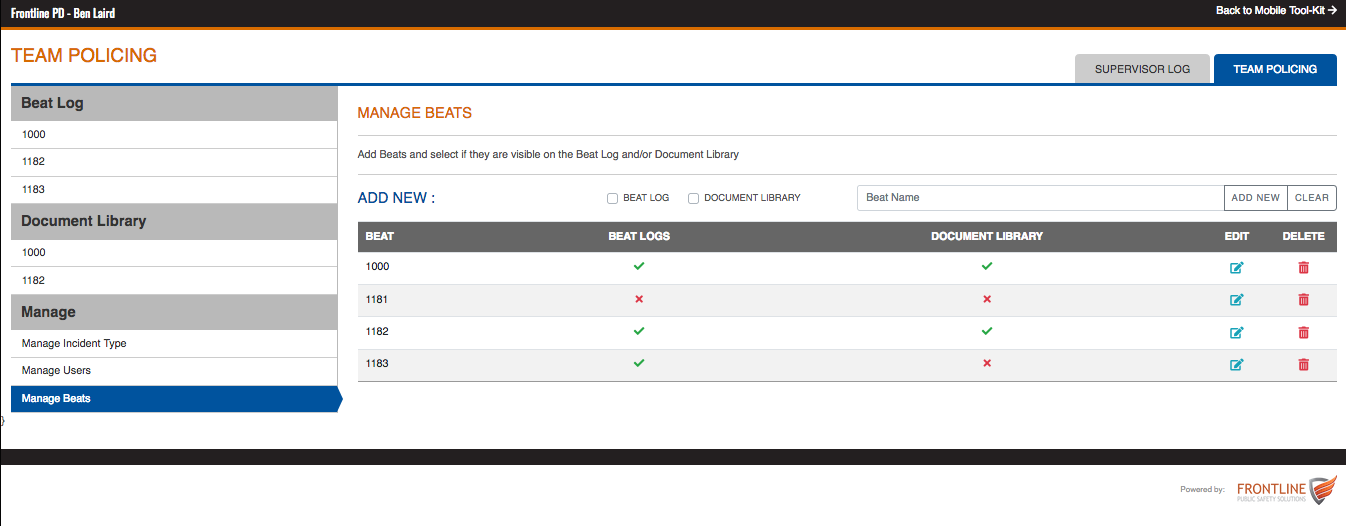Delete beat 1183 using trash icon
This screenshot has height=526, width=1346.
pos(1303,364)
